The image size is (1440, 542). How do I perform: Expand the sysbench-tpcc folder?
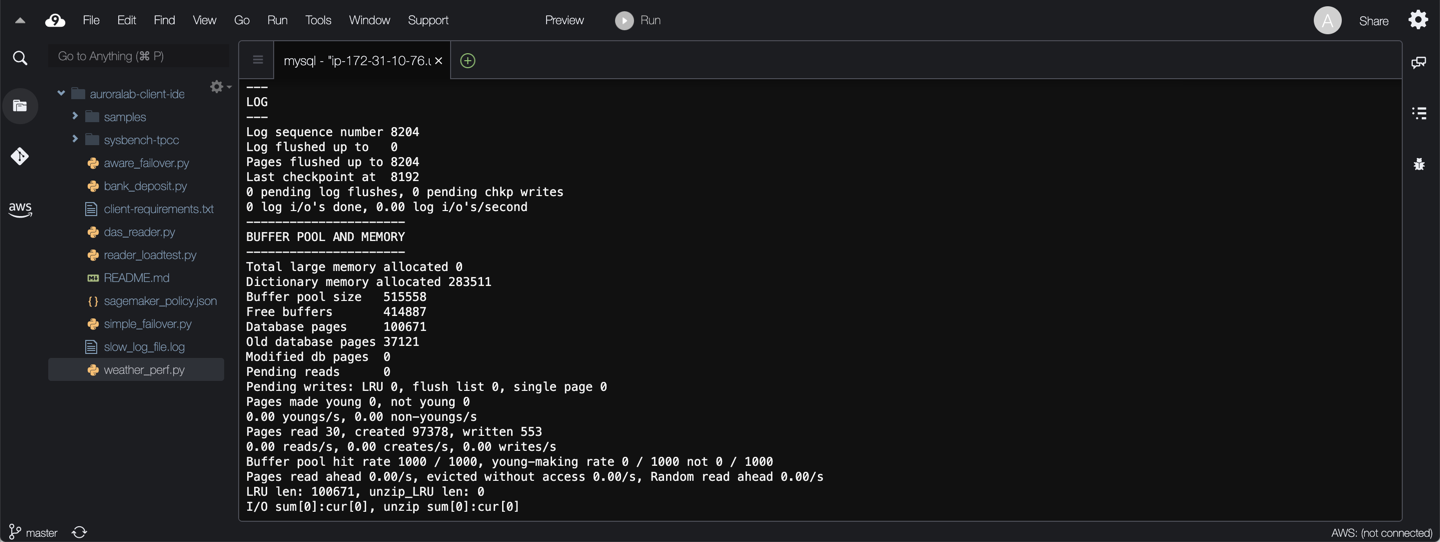pos(75,140)
